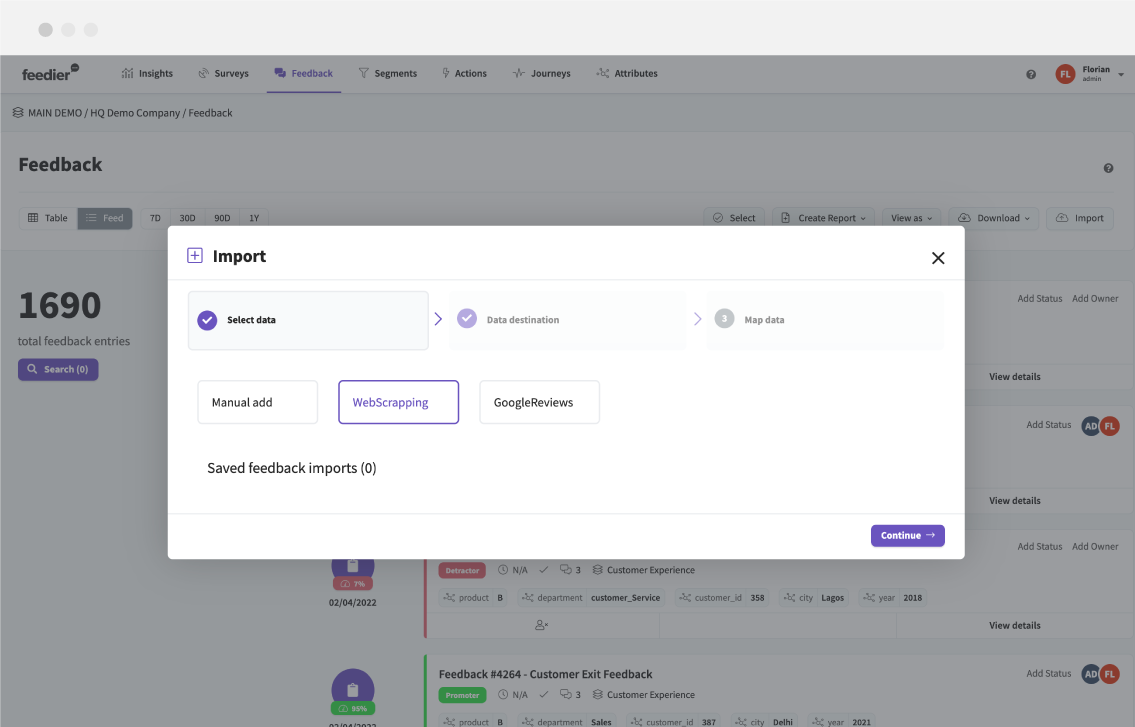Viewport: 1135px width, 727px height.
Task: Click the FL avatar badge
Action: point(1065,73)
